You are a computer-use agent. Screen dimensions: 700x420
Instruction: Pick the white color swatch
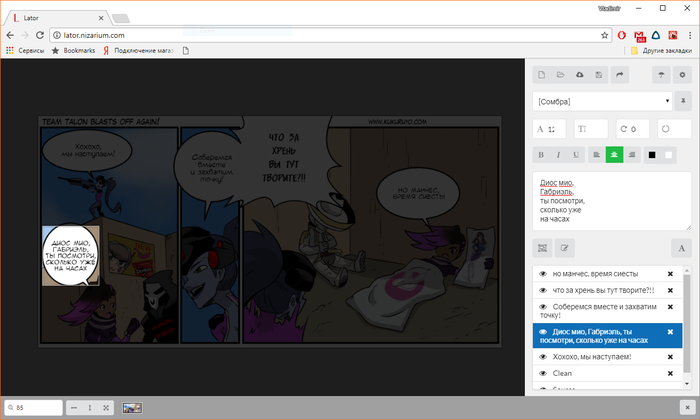pyautogui.click(x=668, y=155)
